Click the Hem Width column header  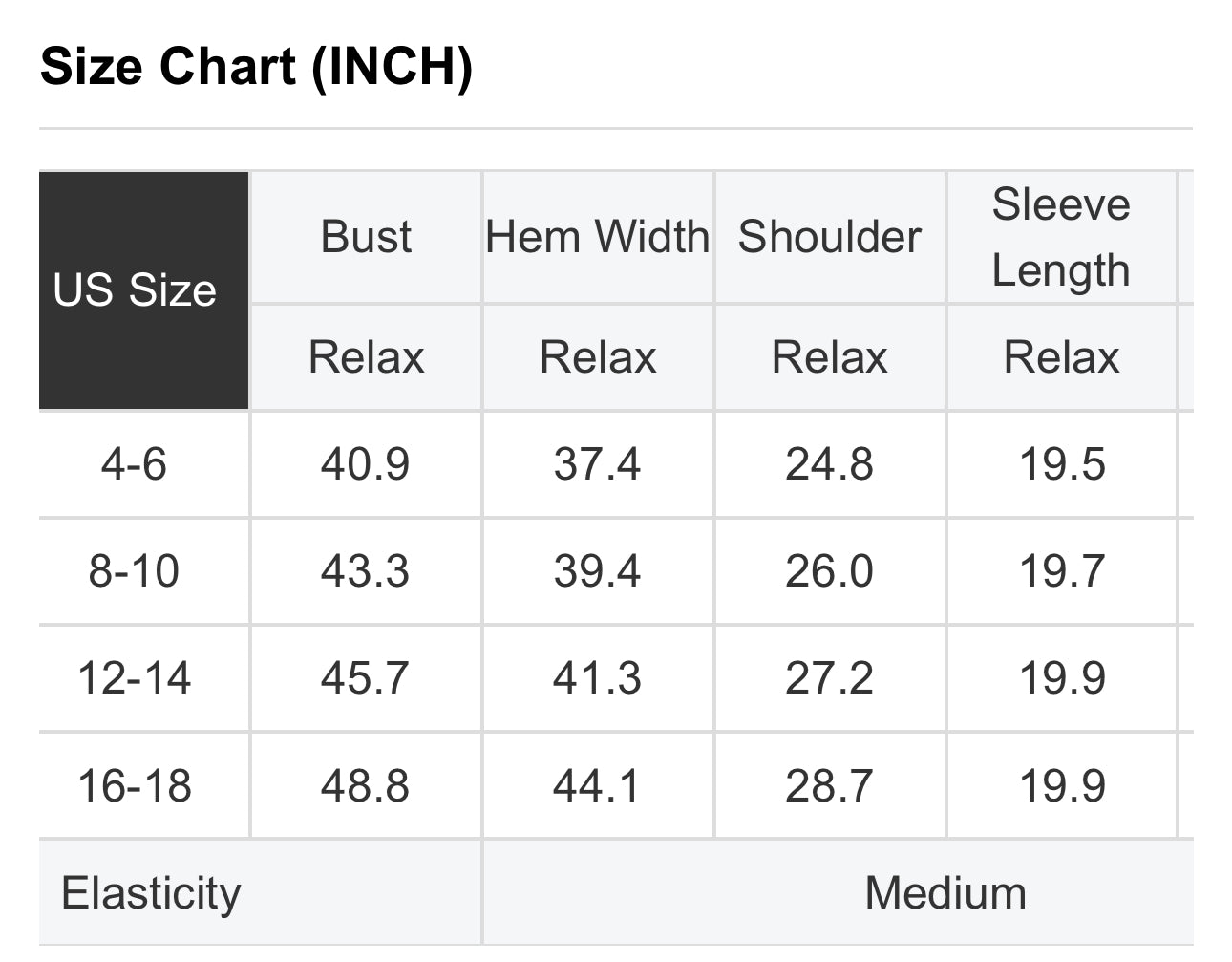point(598,237)
